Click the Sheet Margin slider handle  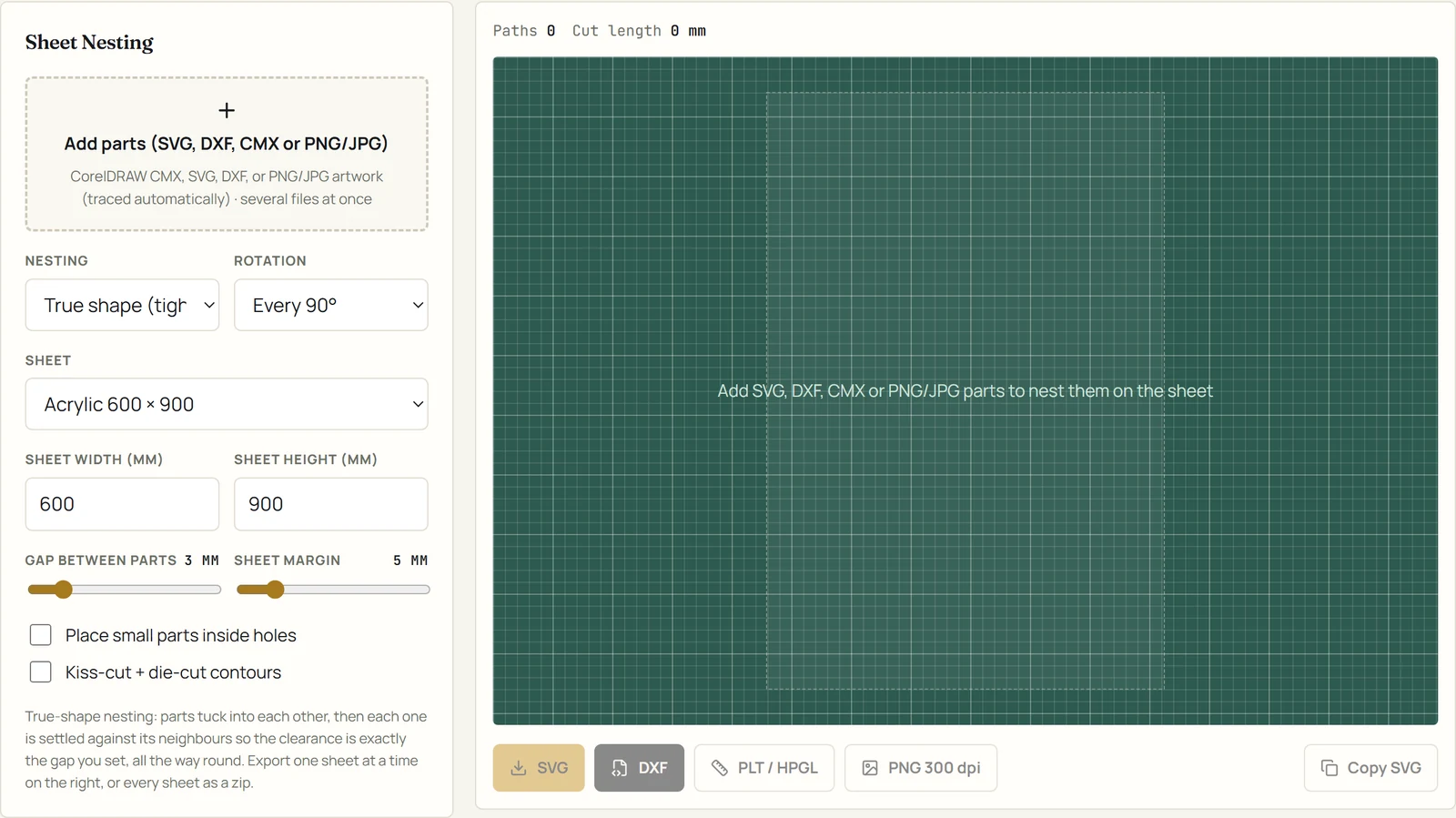pyautogui.click(x=275, y=590)
